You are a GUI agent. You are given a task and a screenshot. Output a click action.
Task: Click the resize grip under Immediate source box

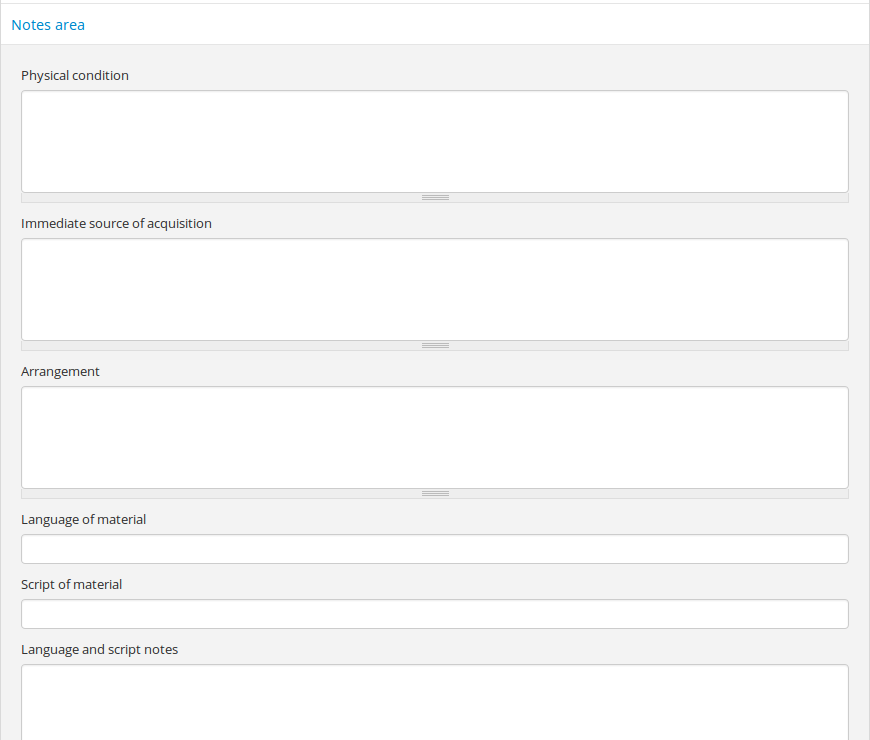point(435,346)
